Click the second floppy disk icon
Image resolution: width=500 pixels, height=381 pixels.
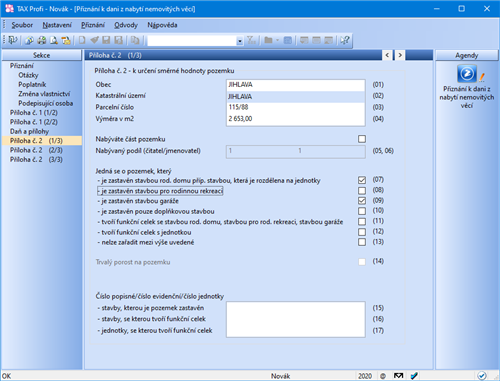(x=119, y=40)
